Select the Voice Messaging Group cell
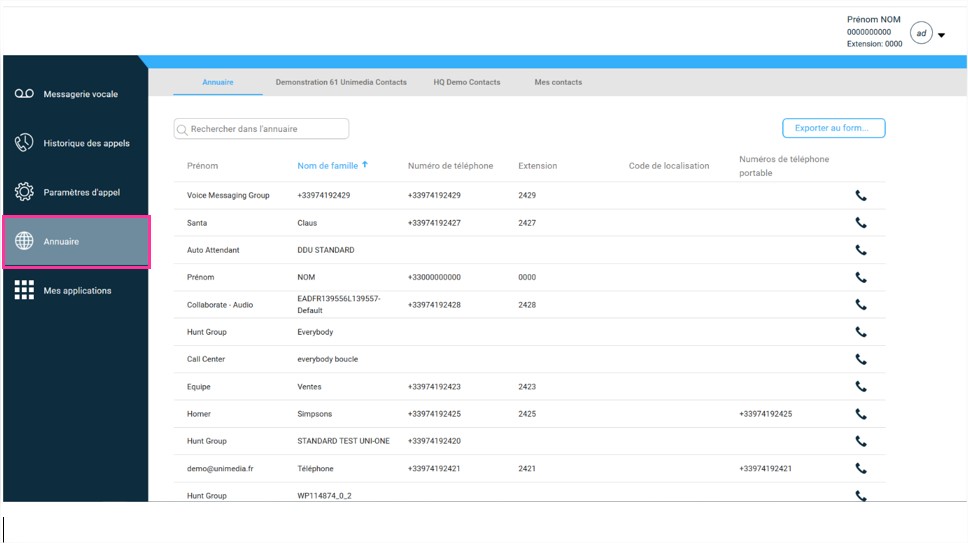The height and width of the screenshot is (543, 968). pos(228,195)
